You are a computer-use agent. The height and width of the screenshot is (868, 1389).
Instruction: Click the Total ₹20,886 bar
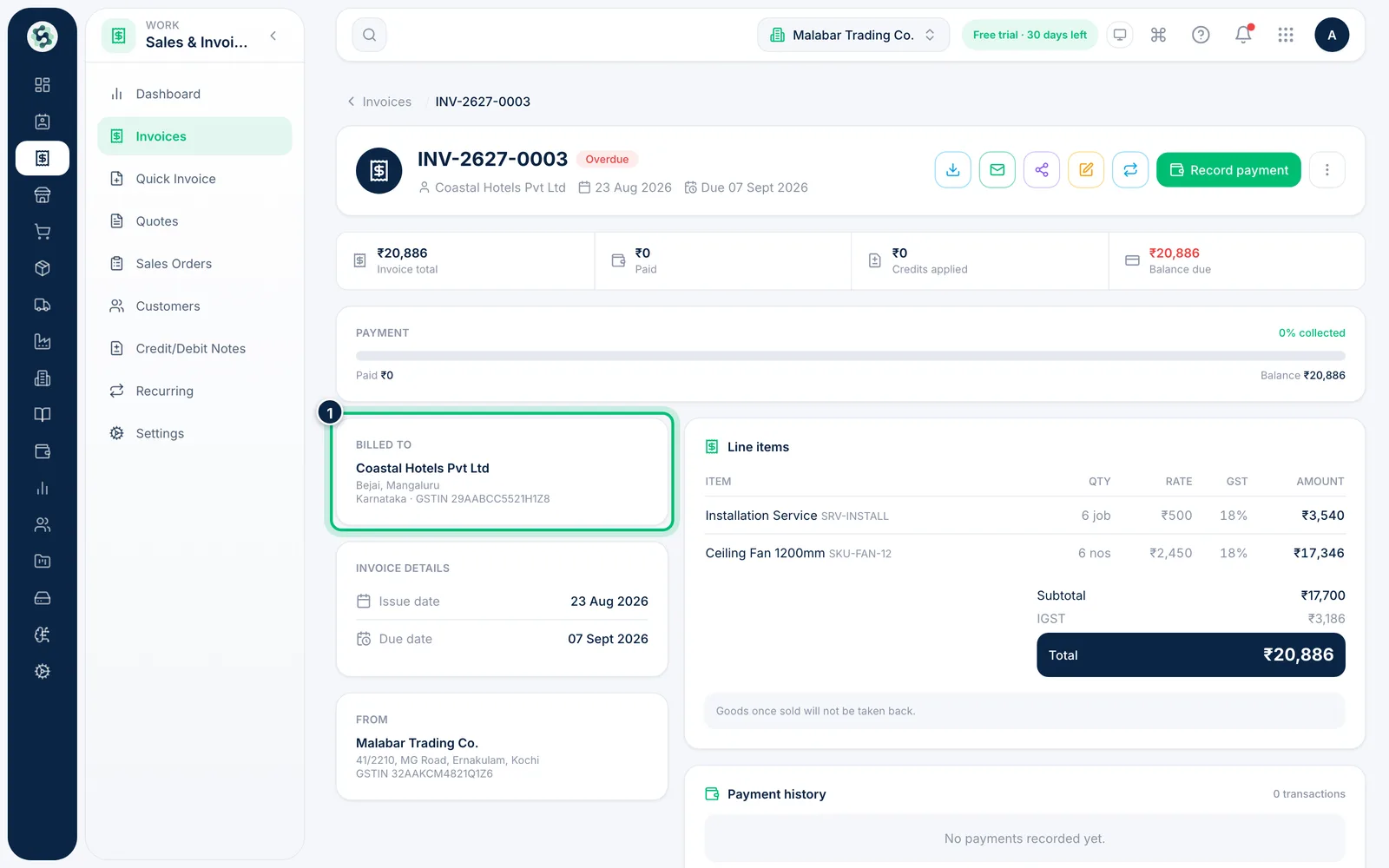(1190, 655)
